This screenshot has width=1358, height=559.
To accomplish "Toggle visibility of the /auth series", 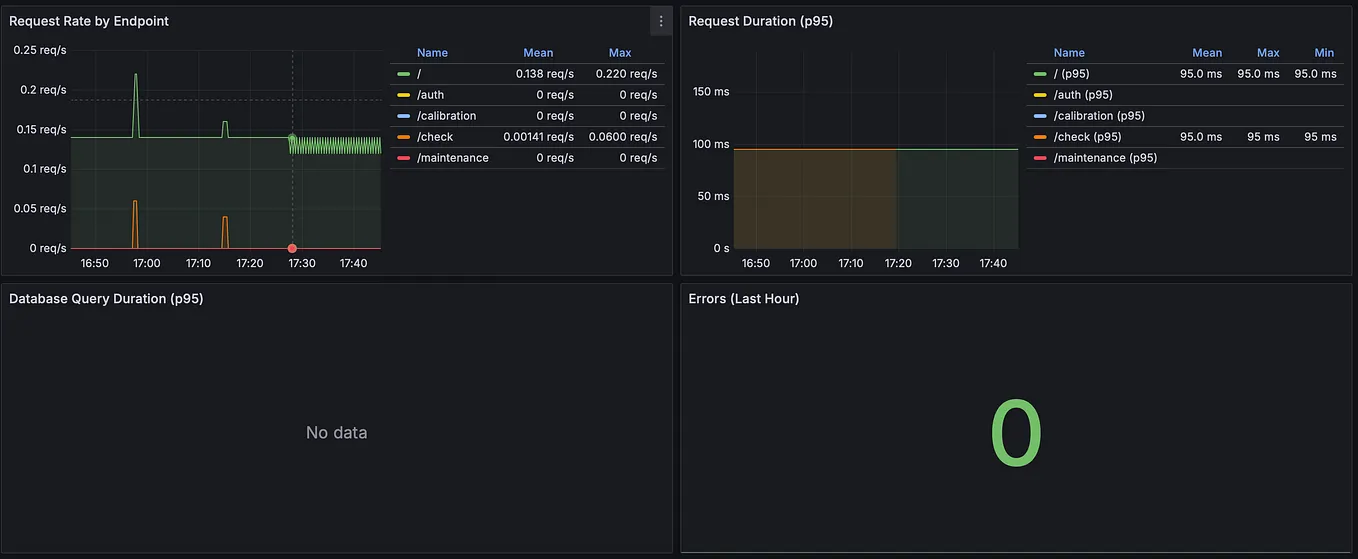I will click(x=431, y=95).
